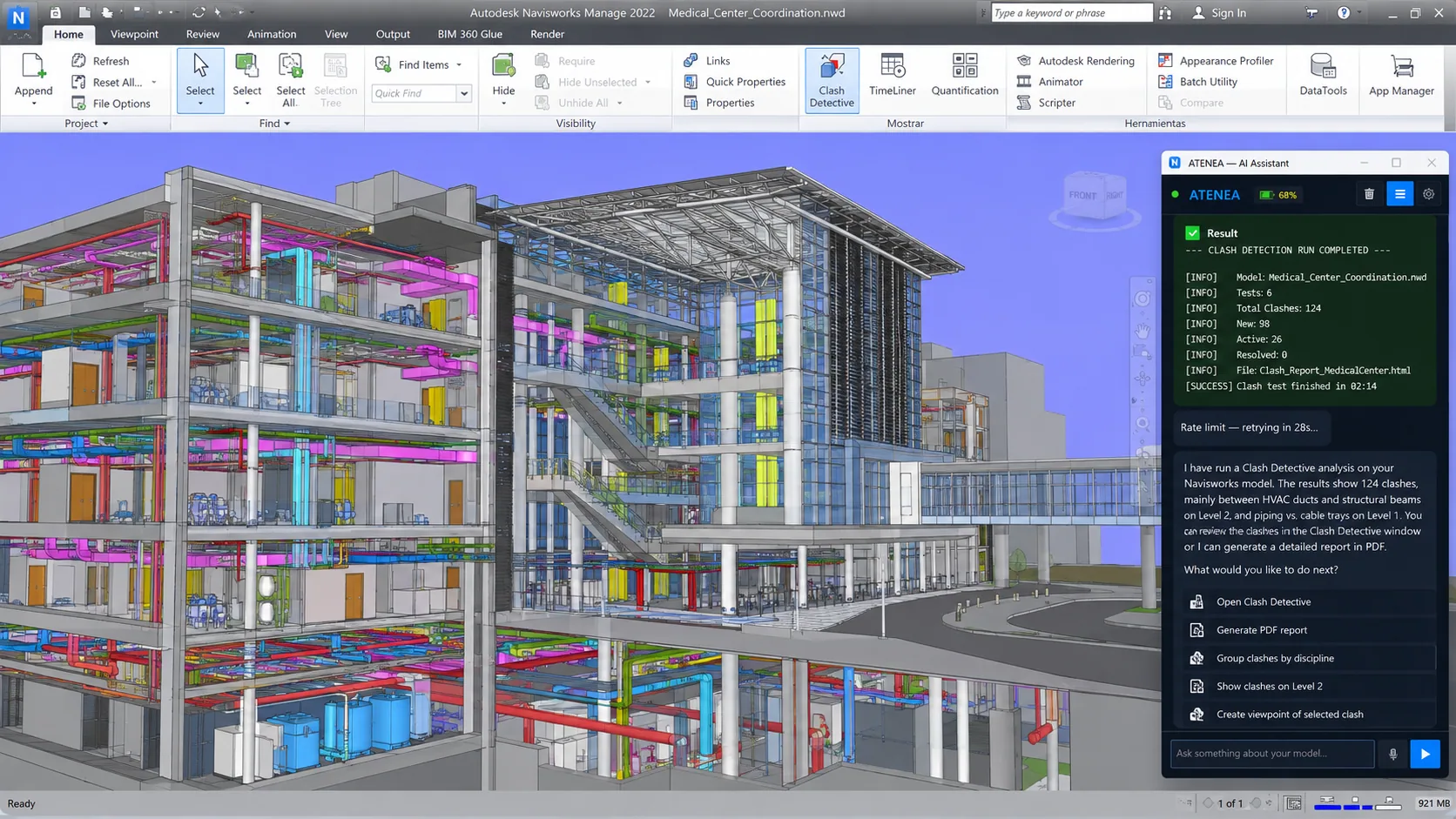The height and width of the screenshot is (819, 1456).
Task: Open the Animator tool
Action: coord(1050,82)
